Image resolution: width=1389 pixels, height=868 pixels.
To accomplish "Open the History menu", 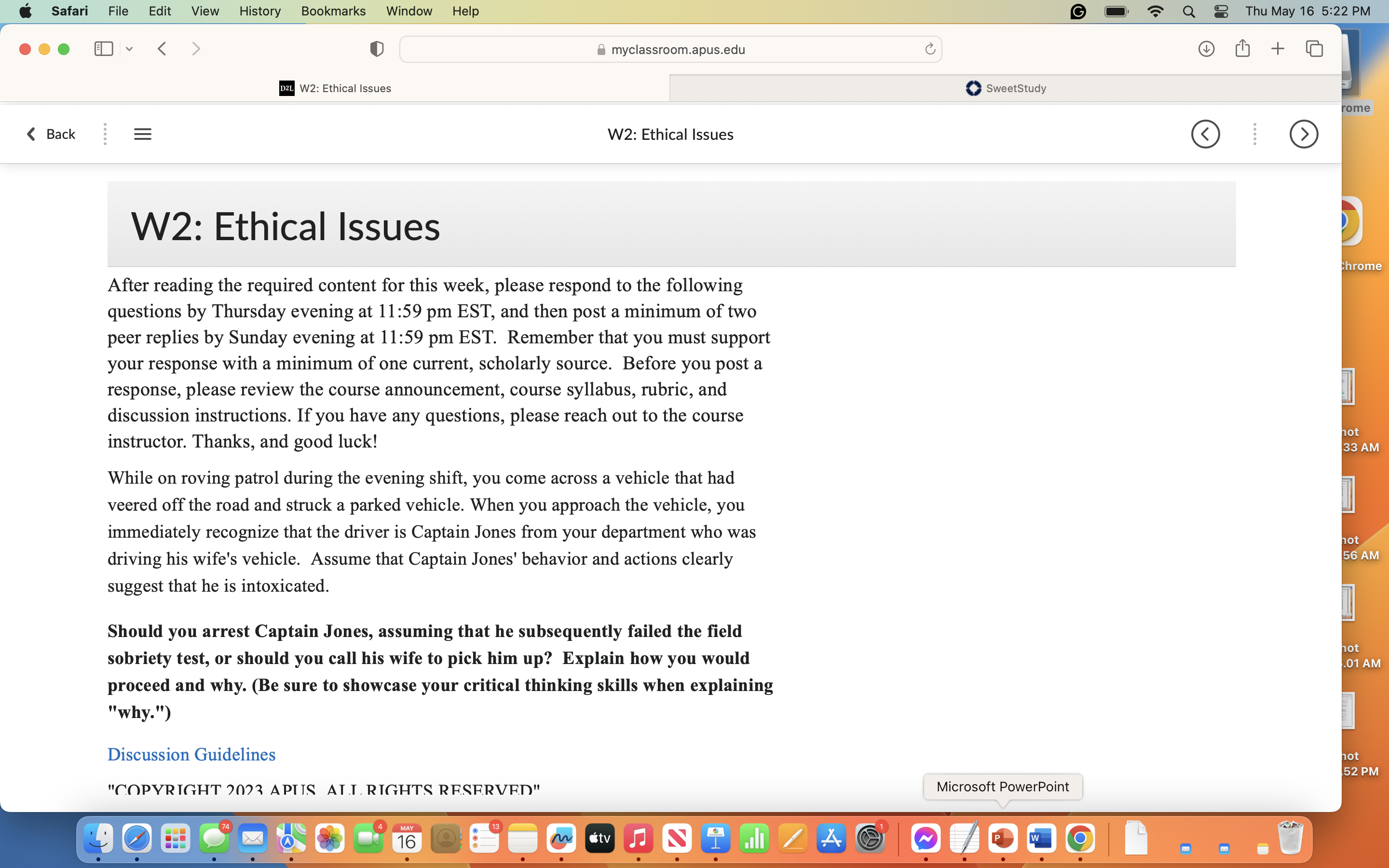I will [x=260, y=11].
